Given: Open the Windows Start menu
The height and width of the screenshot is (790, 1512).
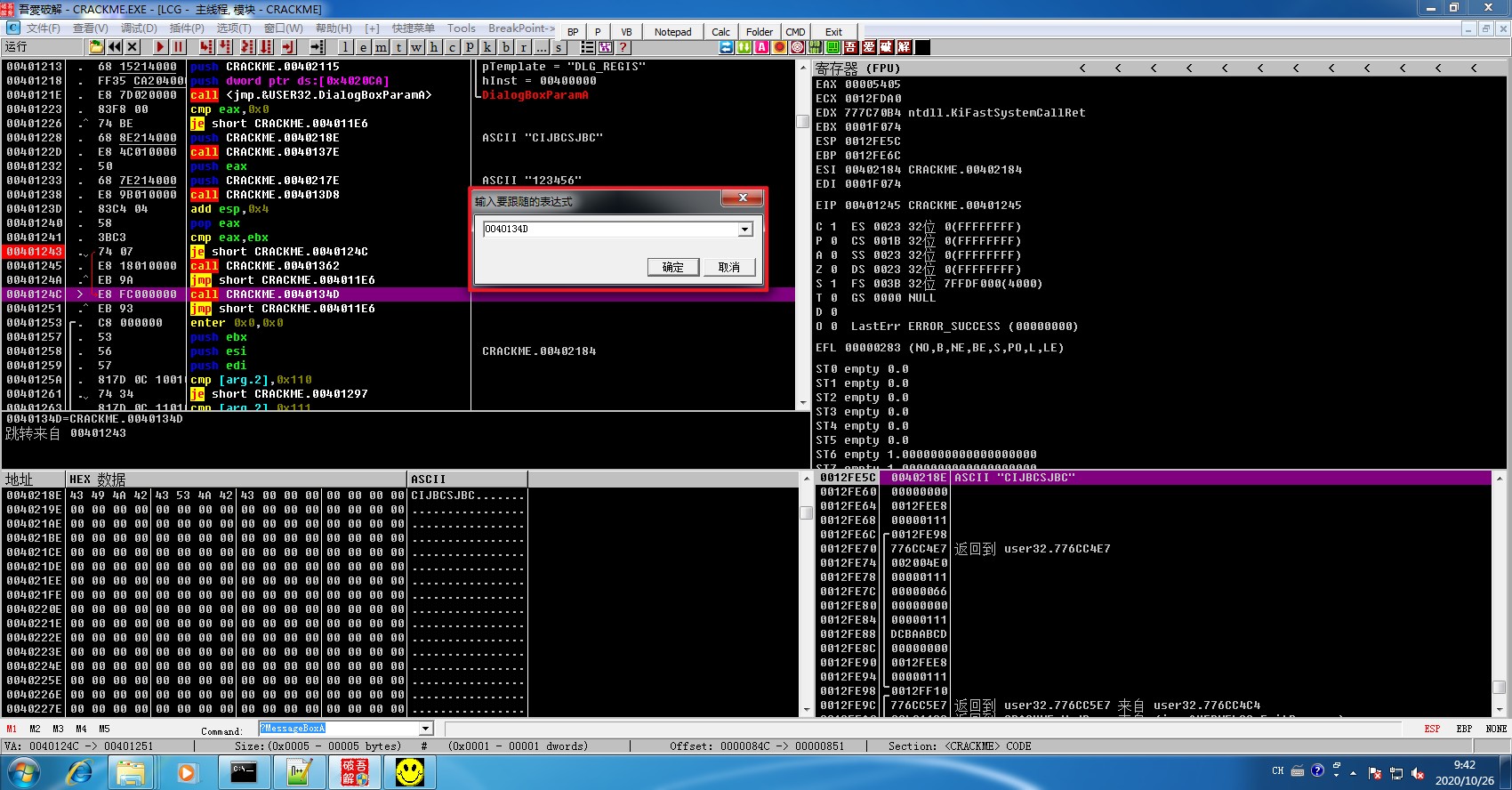Looking at the screenshot, I should click(22, 771).
